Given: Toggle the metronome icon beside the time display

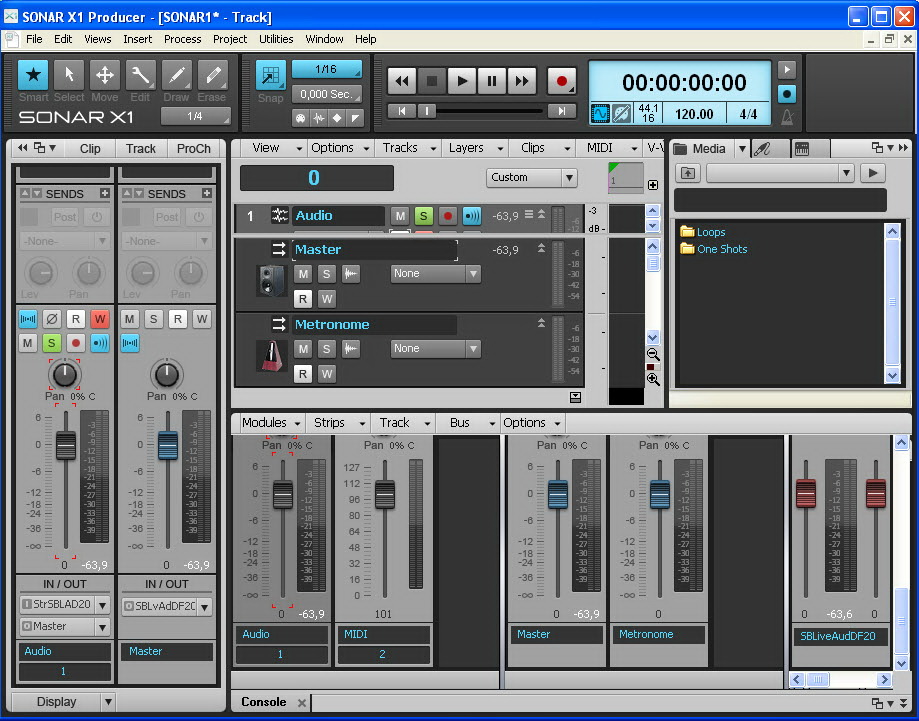Looking at the screenshot, I should point(787,117).
